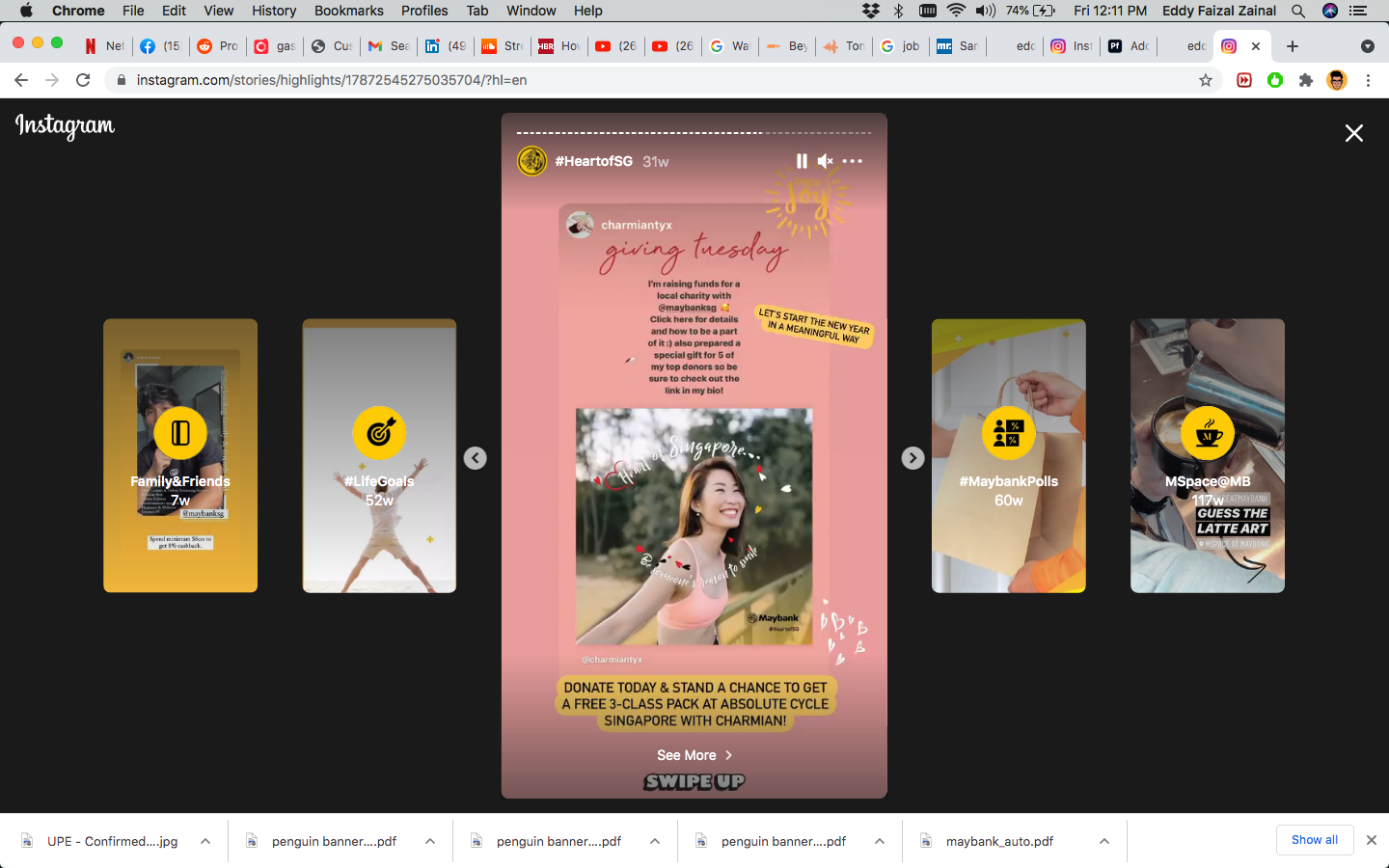Open the File menu

[133, 11]
